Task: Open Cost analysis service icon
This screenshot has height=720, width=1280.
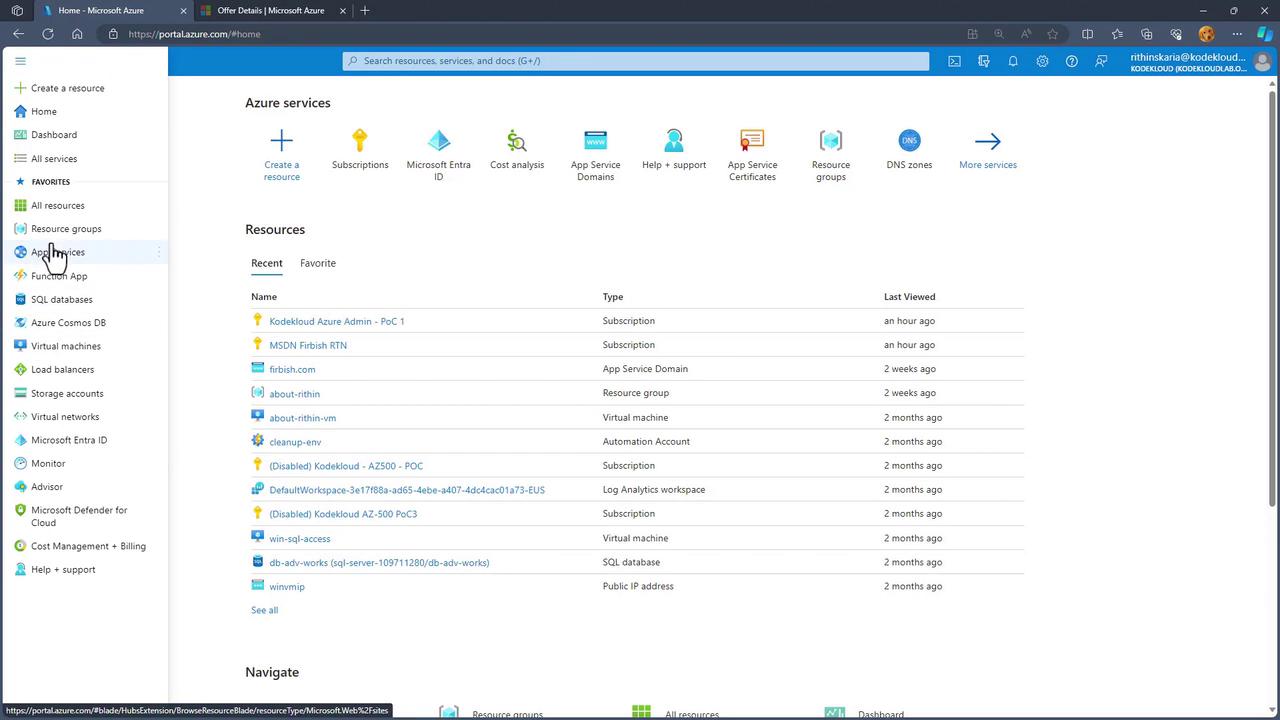Action: [516, 141]
